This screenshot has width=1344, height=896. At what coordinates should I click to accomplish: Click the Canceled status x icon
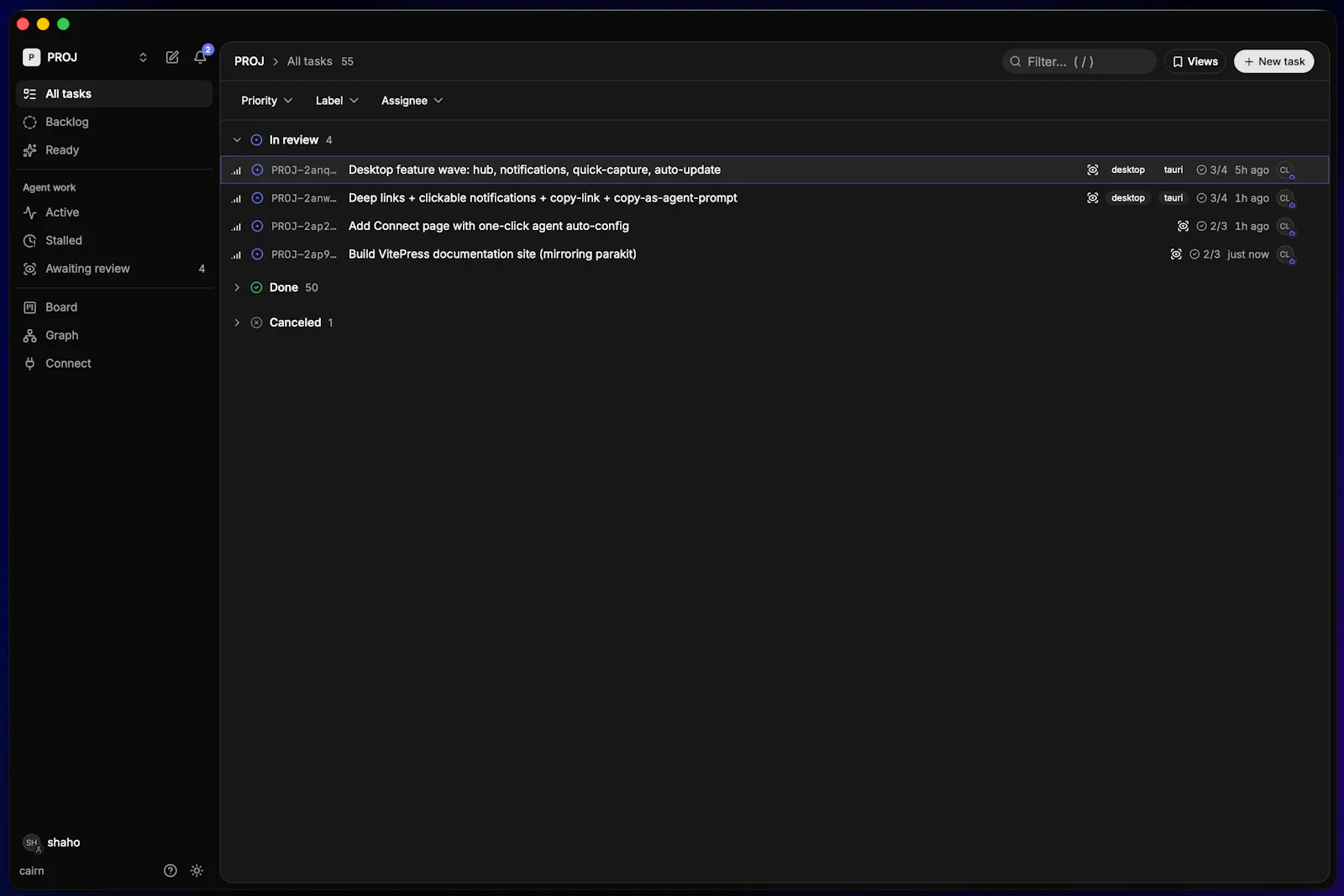point(256,322)
